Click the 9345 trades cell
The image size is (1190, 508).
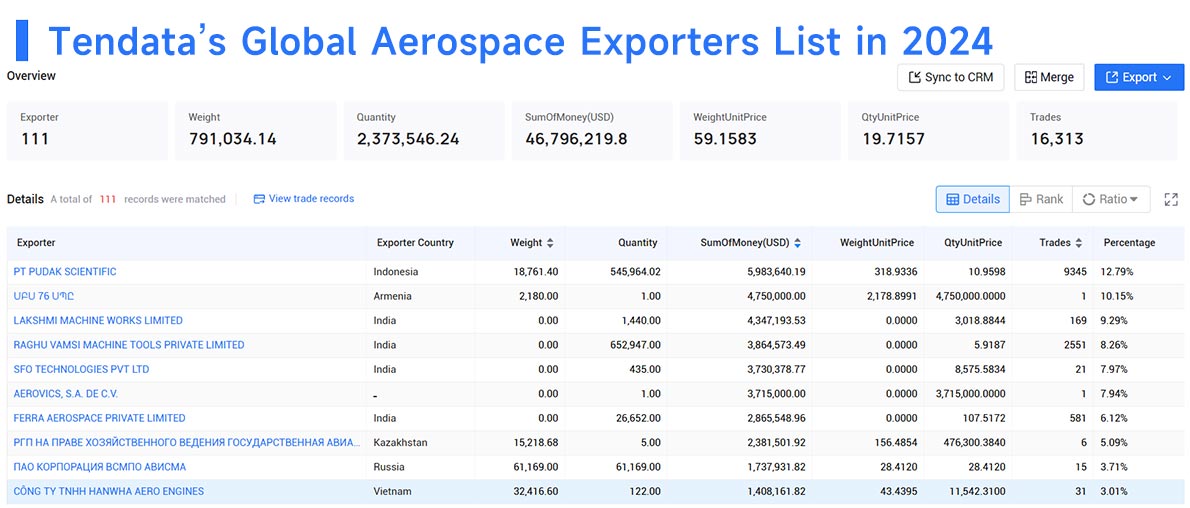coord(1075,272)
